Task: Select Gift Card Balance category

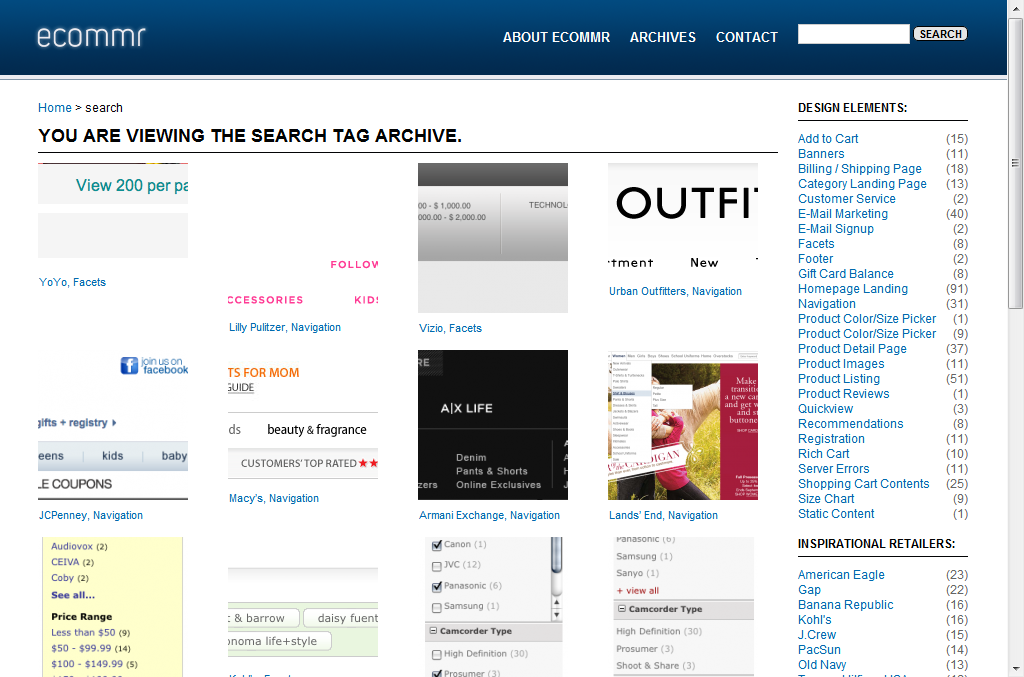Action: point(846,274)
